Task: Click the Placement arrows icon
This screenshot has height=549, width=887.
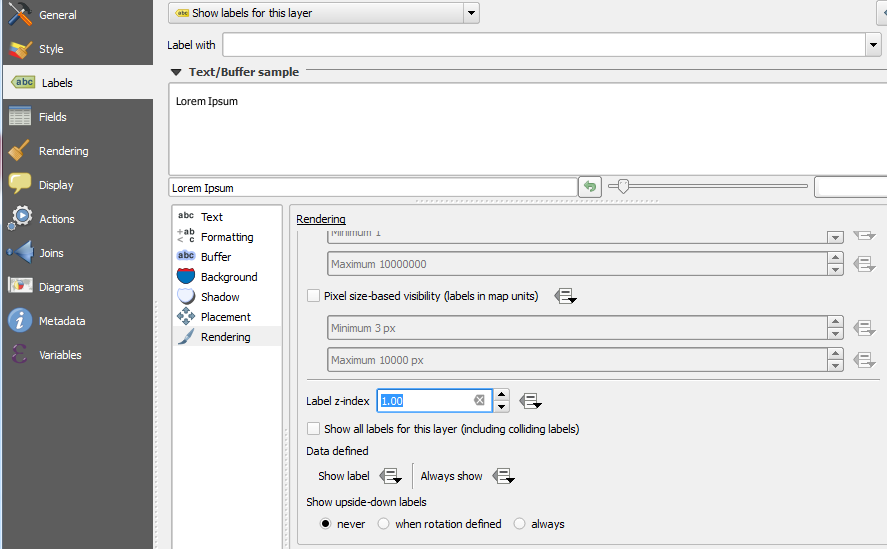Action: (x=186, y=316)
